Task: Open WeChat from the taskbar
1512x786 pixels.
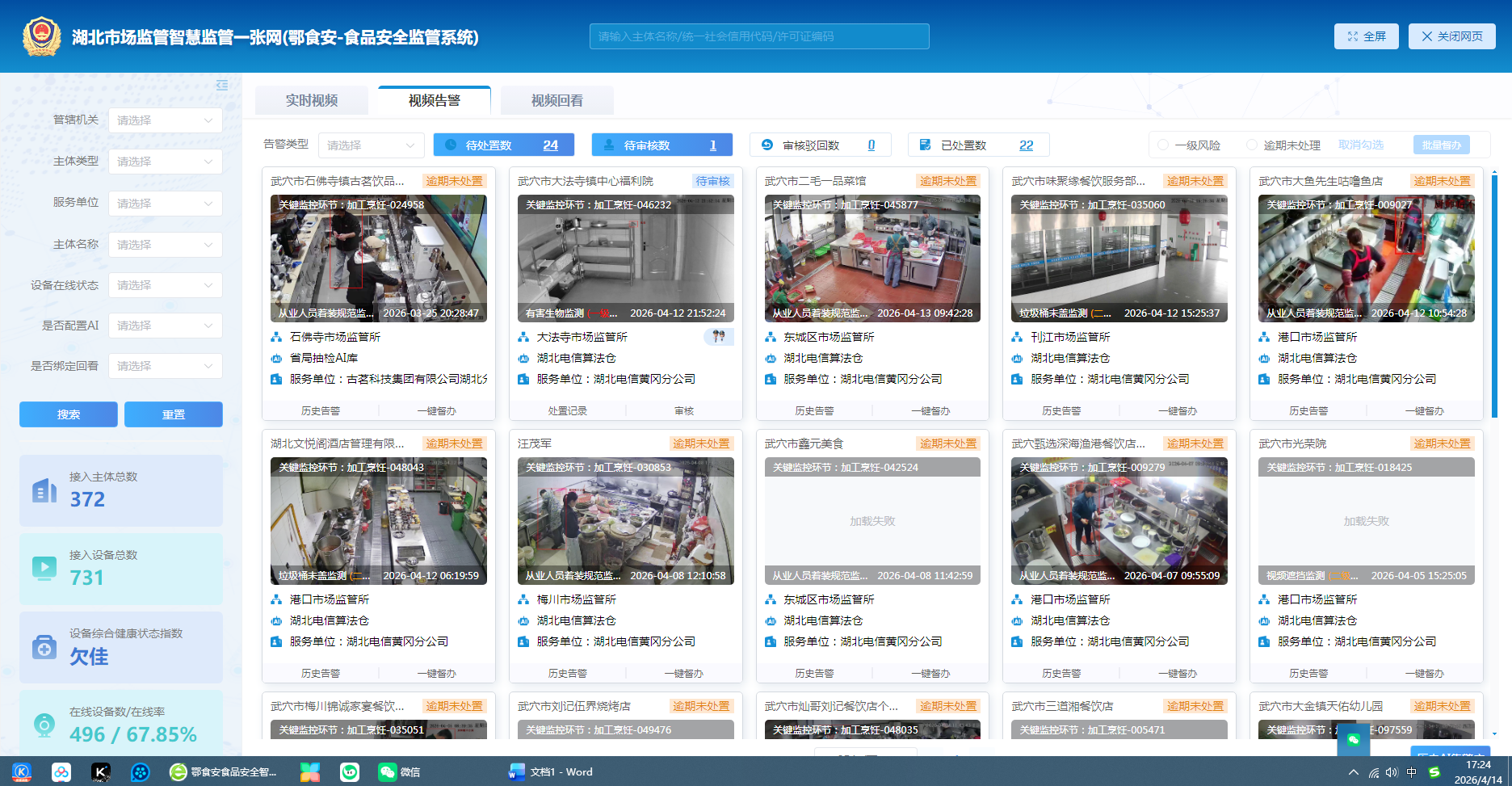Action: (x=399, y=772)
